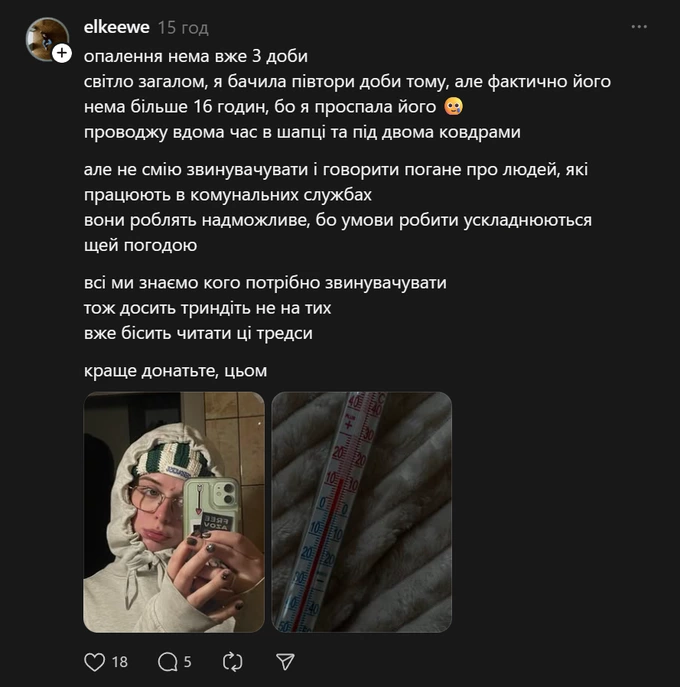Click the elkeewe username link
The image size is (680, 687).
point(117,27)
